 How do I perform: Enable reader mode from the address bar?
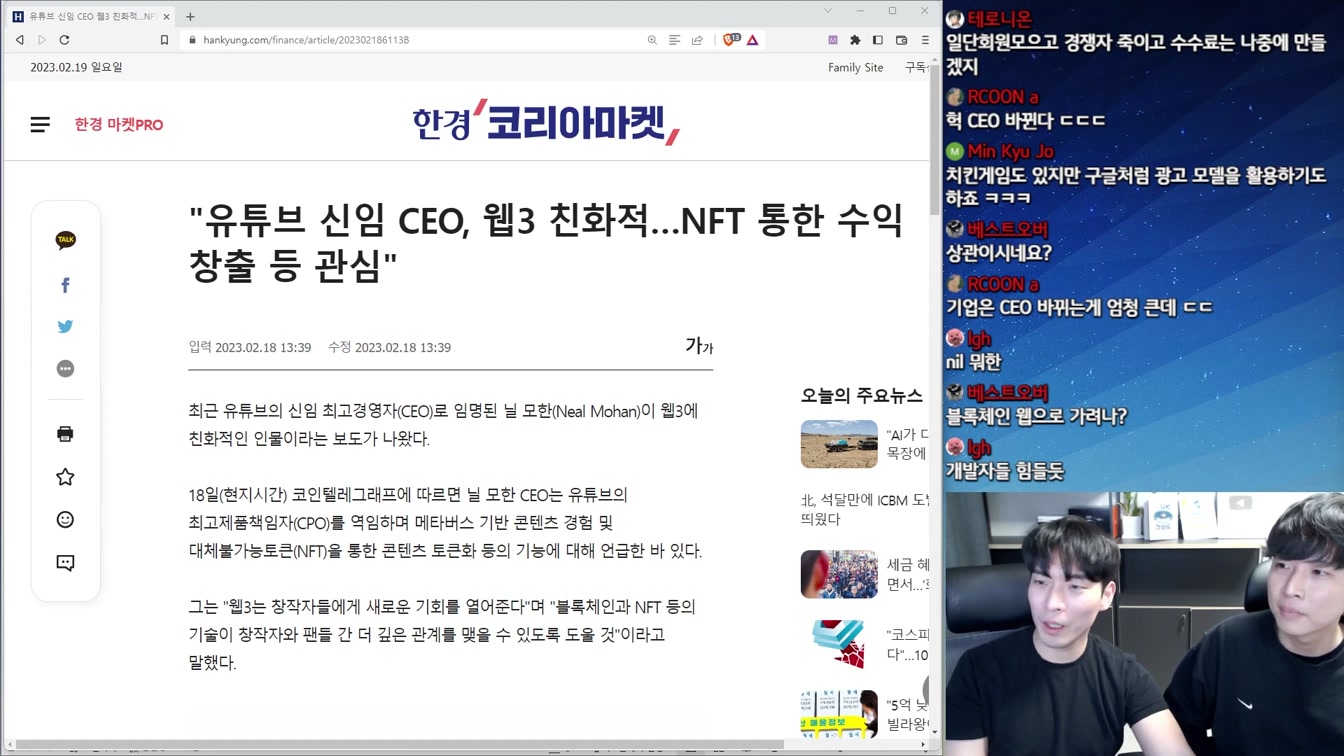pyautogui.click(x=675, y=40)
